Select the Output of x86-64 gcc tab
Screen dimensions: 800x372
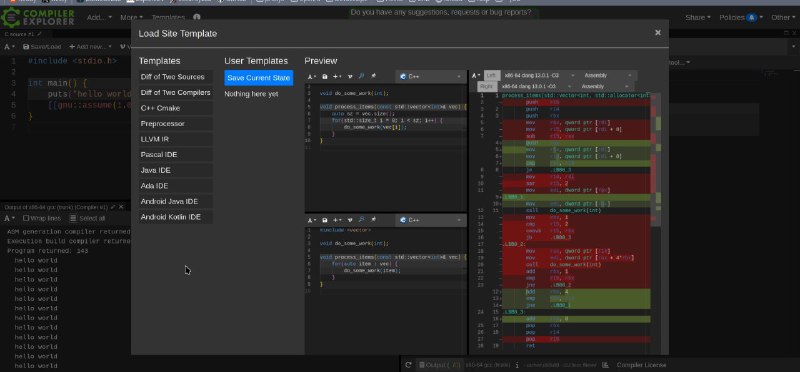click(x=56, y=207)
